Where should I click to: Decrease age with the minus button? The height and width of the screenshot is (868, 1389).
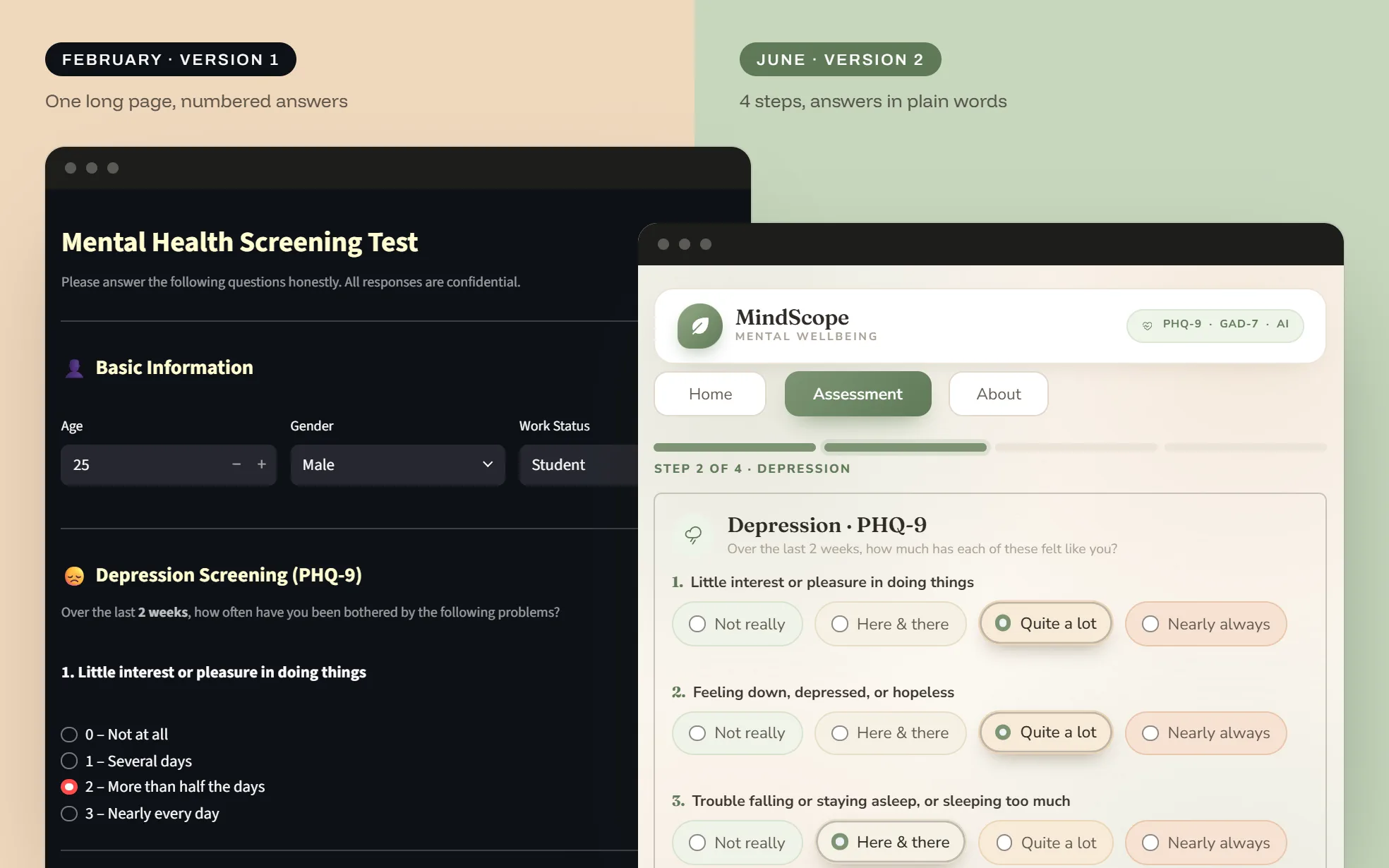(x=236, y=464)
